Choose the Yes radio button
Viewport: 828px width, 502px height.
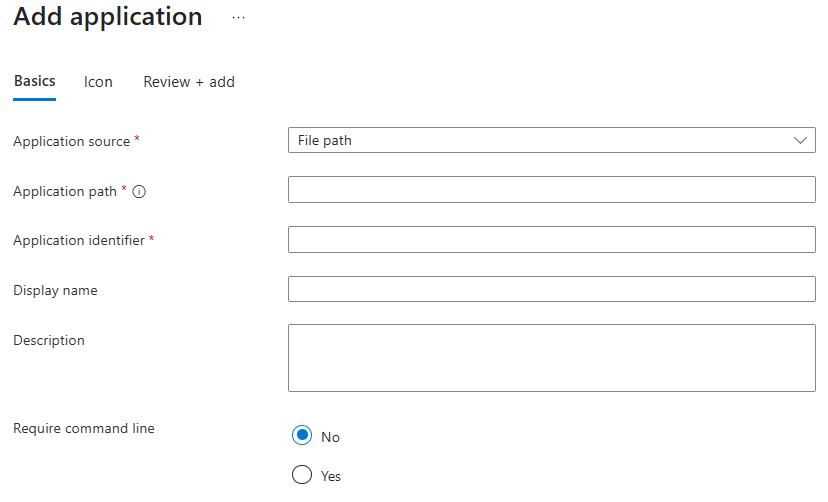(x=302, y=475)
